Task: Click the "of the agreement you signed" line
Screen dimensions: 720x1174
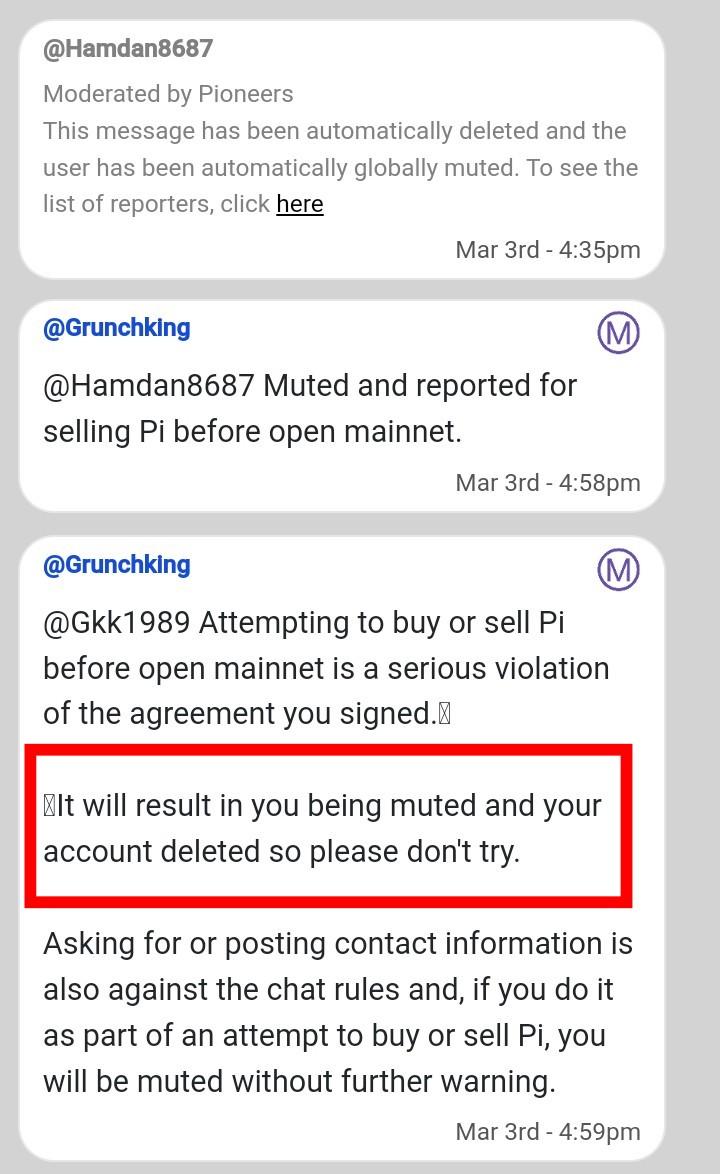Action: (240, 714)
